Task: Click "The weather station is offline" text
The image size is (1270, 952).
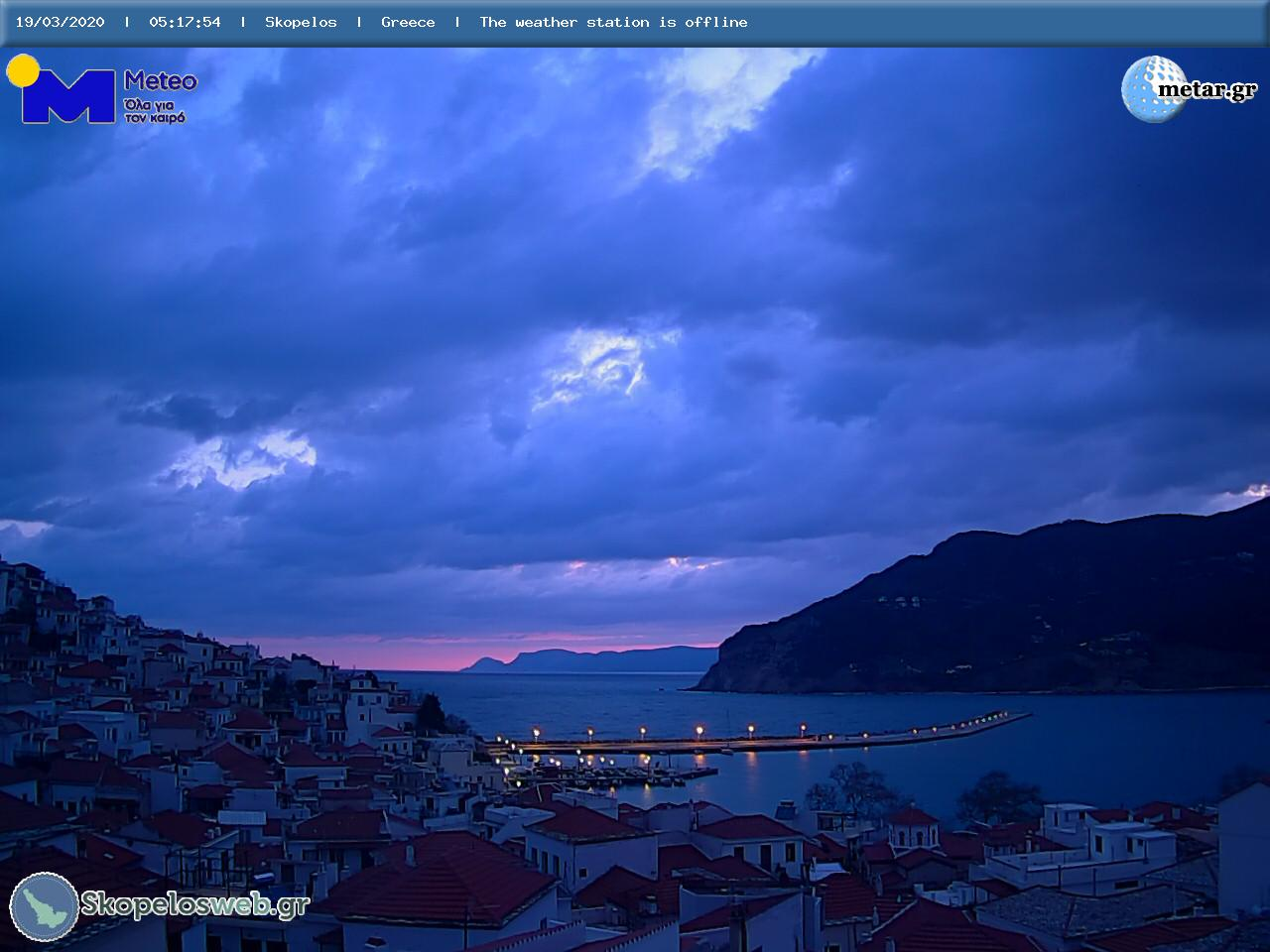Action: [613, 22]
